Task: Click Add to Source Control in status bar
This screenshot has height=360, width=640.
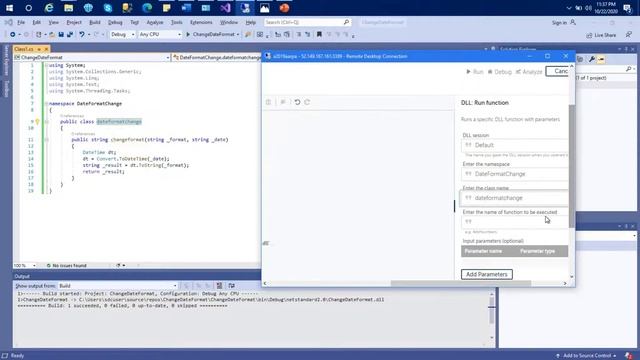Action: (586, 356)
